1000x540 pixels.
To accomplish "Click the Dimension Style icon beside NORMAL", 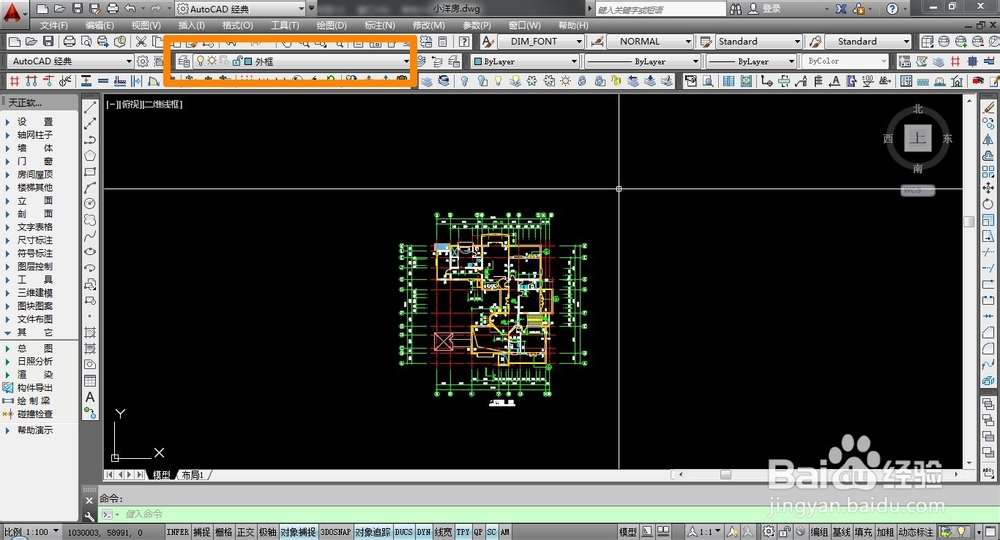I will (x=598, y=41).
